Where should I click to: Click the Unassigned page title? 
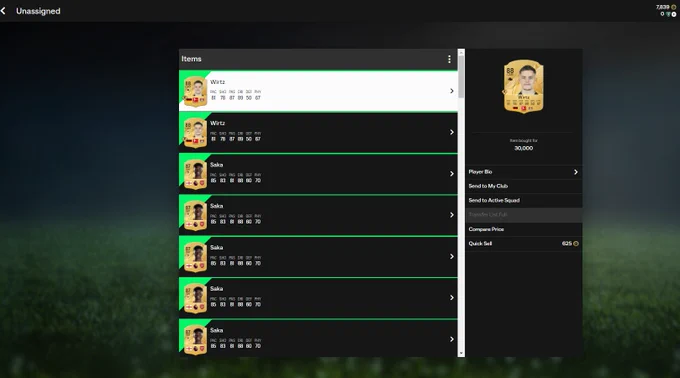point(38,11)
